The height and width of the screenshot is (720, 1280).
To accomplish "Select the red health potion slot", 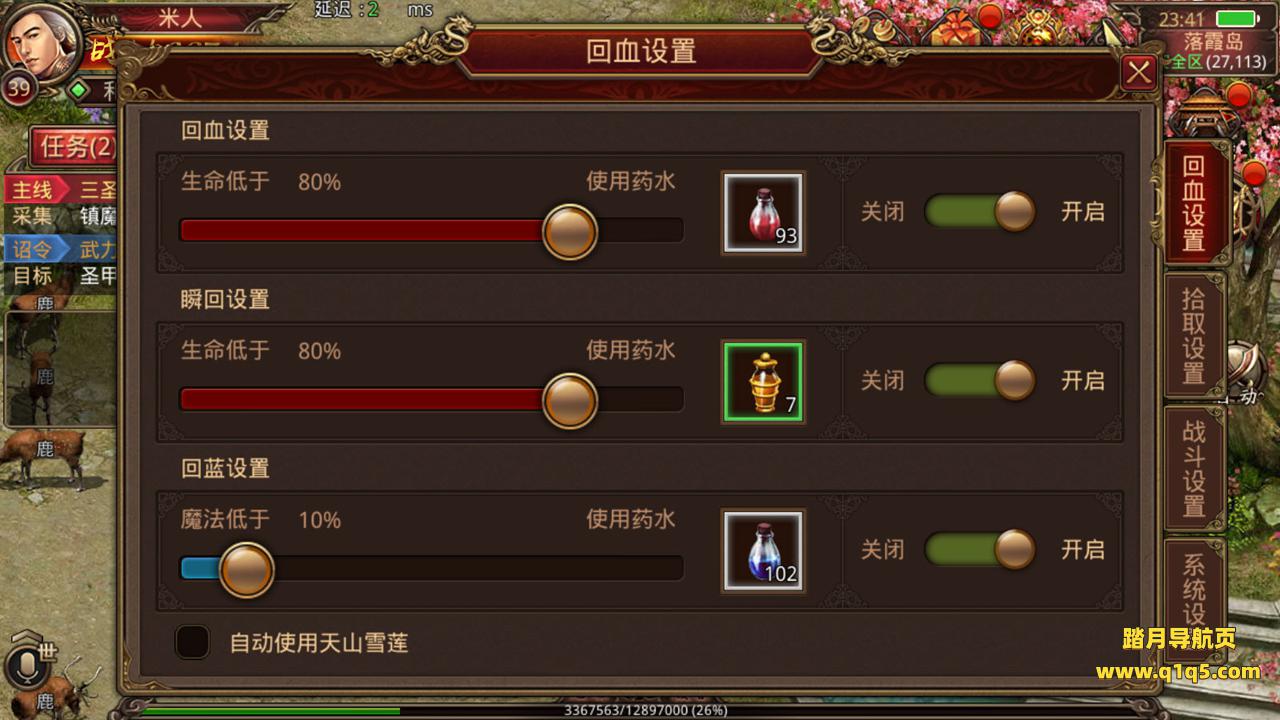I will click(763, 212).
